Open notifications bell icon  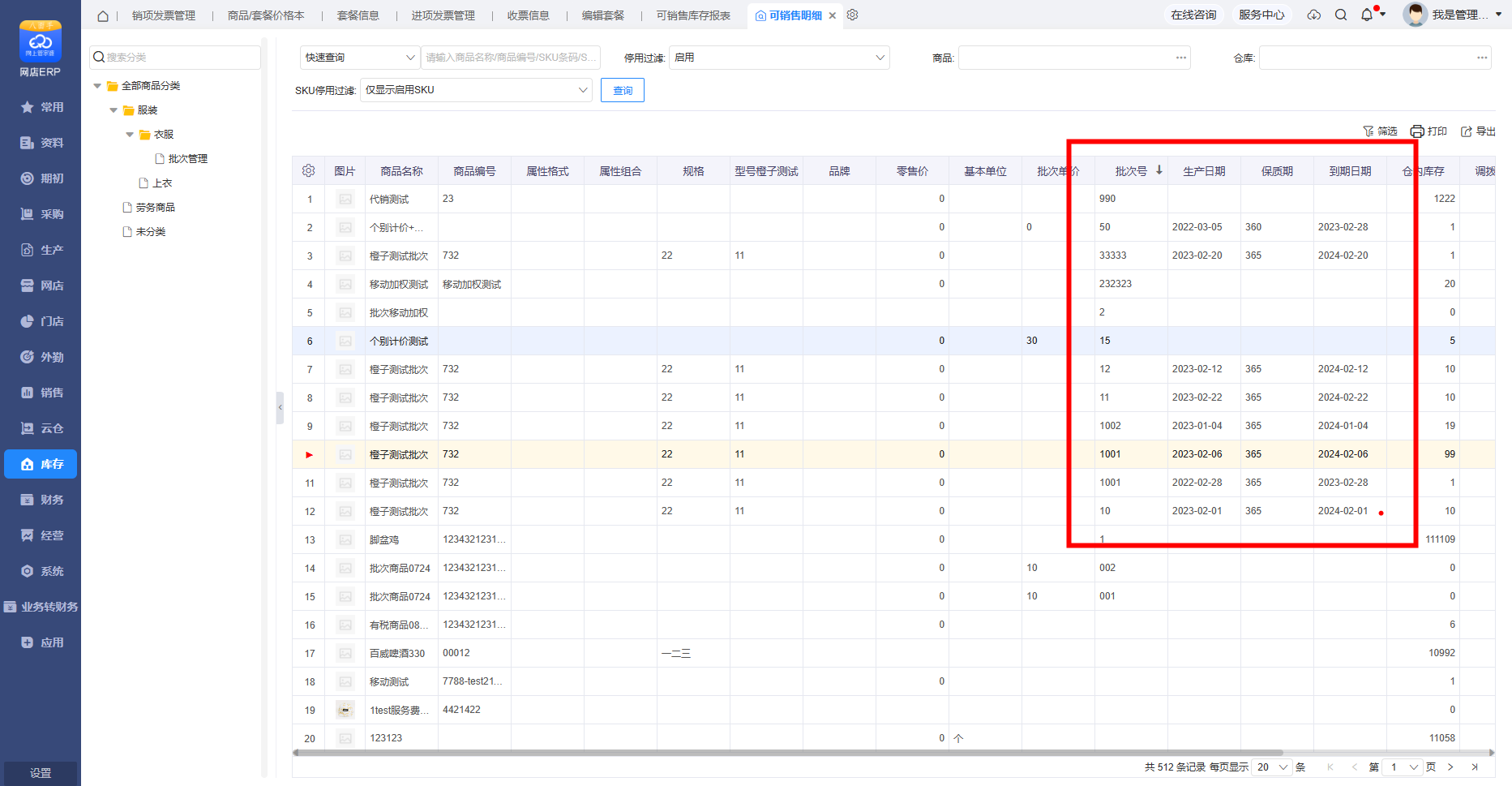tap(1367, 15)
